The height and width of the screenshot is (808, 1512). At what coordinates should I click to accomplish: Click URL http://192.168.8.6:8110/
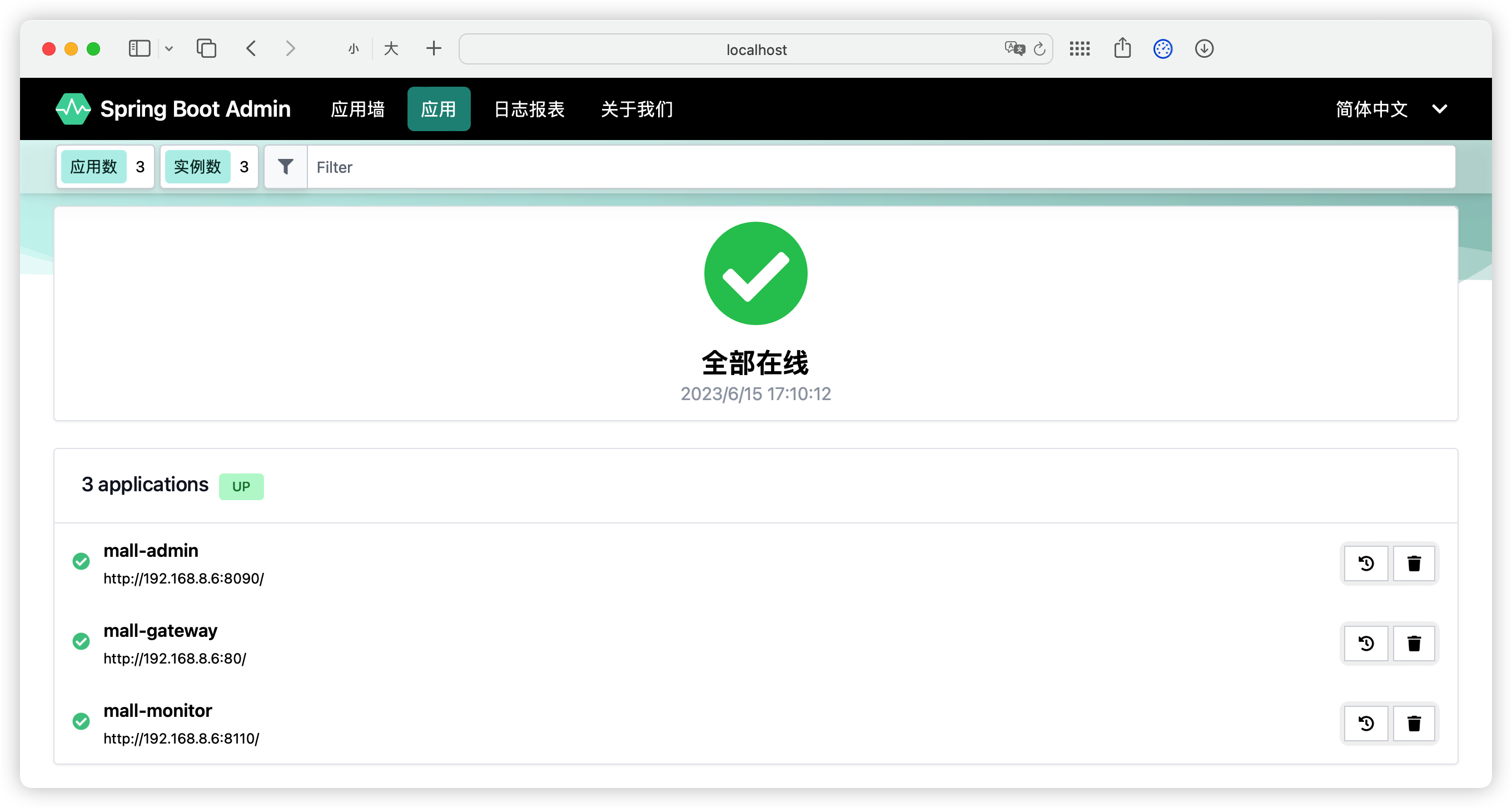point(181,737)
